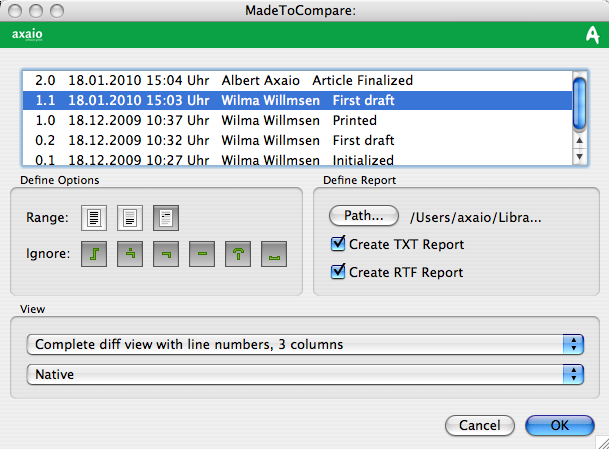Select the Range icon with dark lower lines
Screen dimensions: 609x449
[x=130, y=218]
